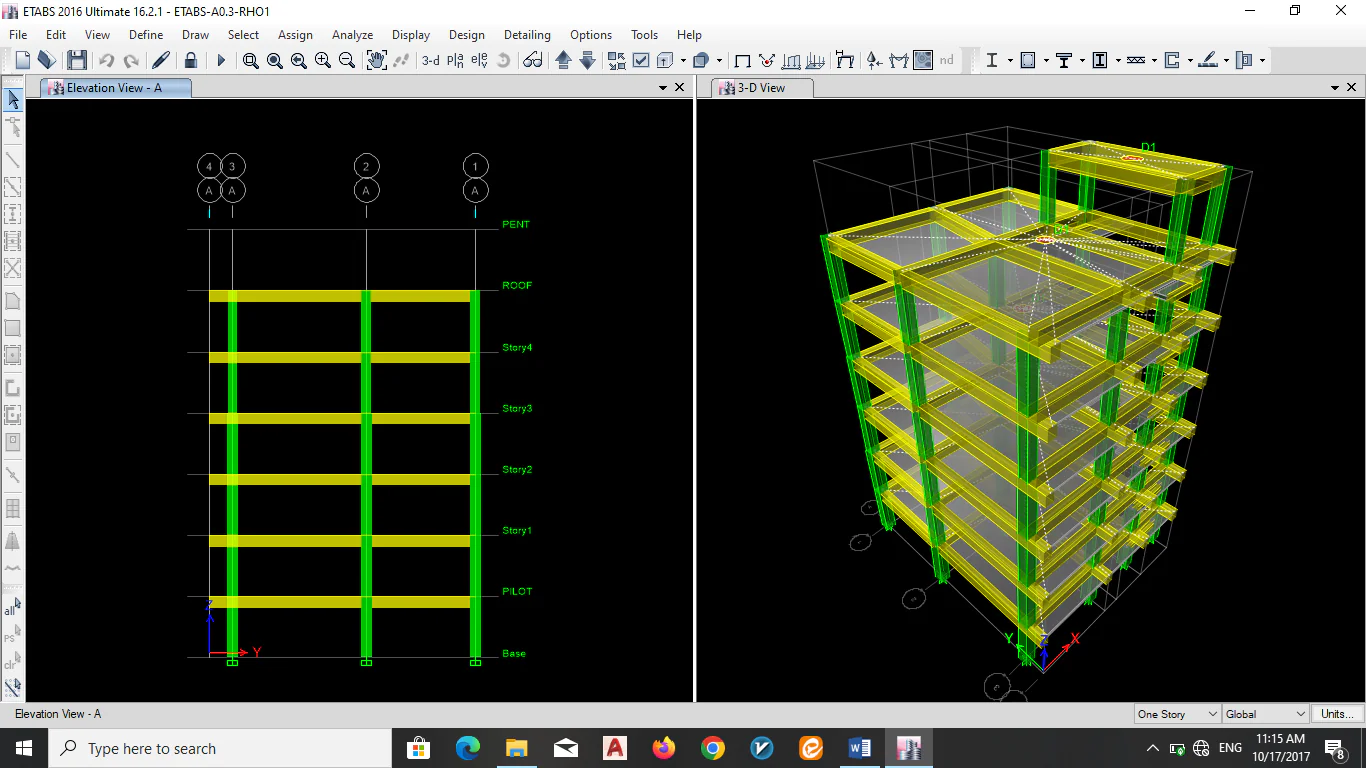Open the Global coordinate system dropdown
The width and height of the screenshot is (1366, 768).
[1265, 714]
